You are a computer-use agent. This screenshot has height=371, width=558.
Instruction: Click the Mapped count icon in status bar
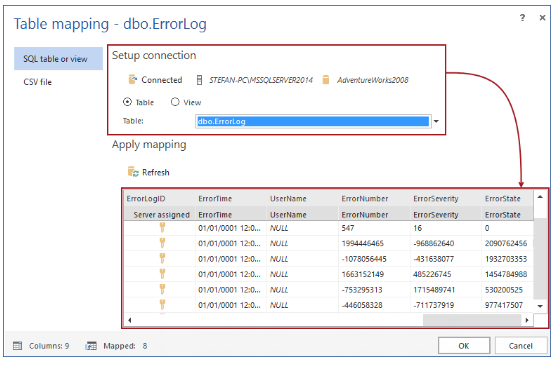click(91, 346)
